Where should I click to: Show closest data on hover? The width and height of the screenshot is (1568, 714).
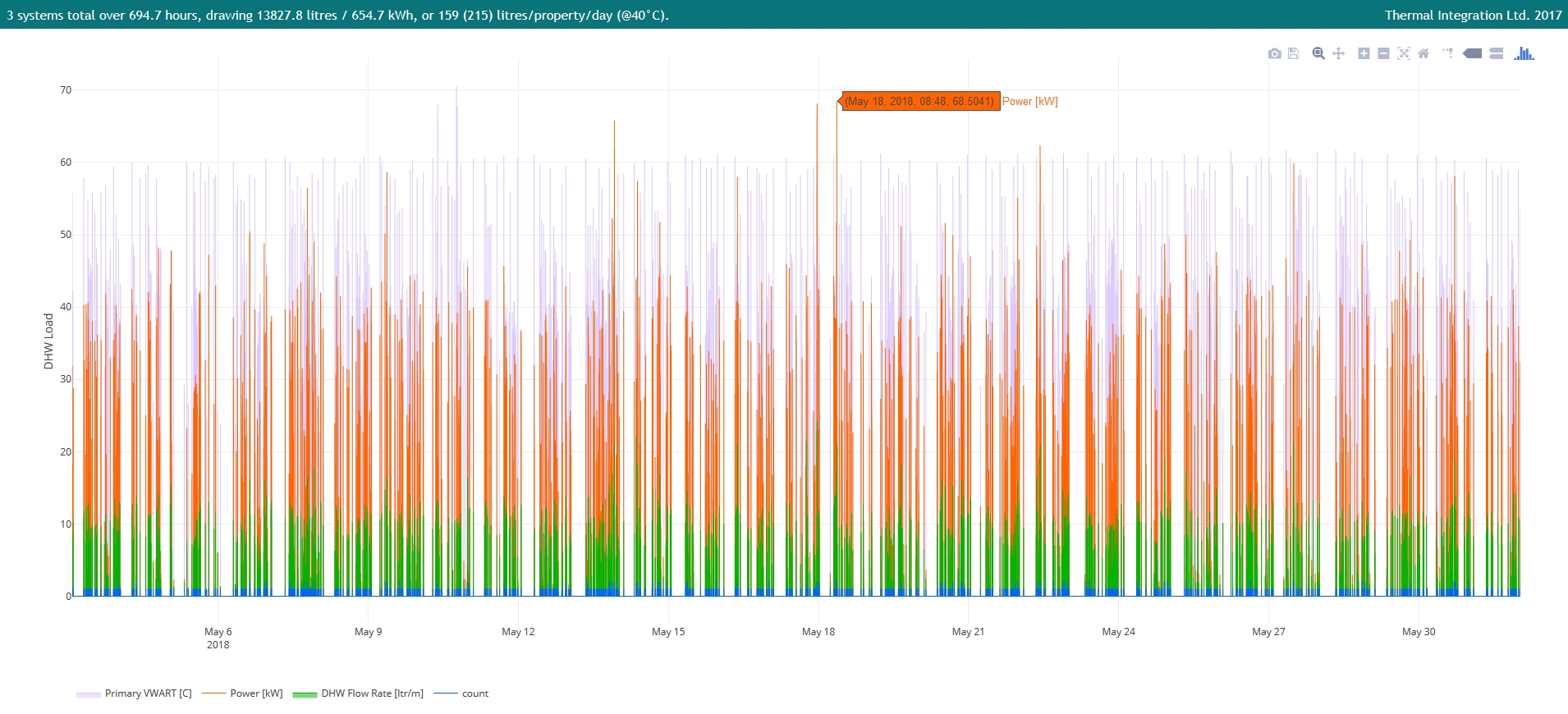(1473, 53)
